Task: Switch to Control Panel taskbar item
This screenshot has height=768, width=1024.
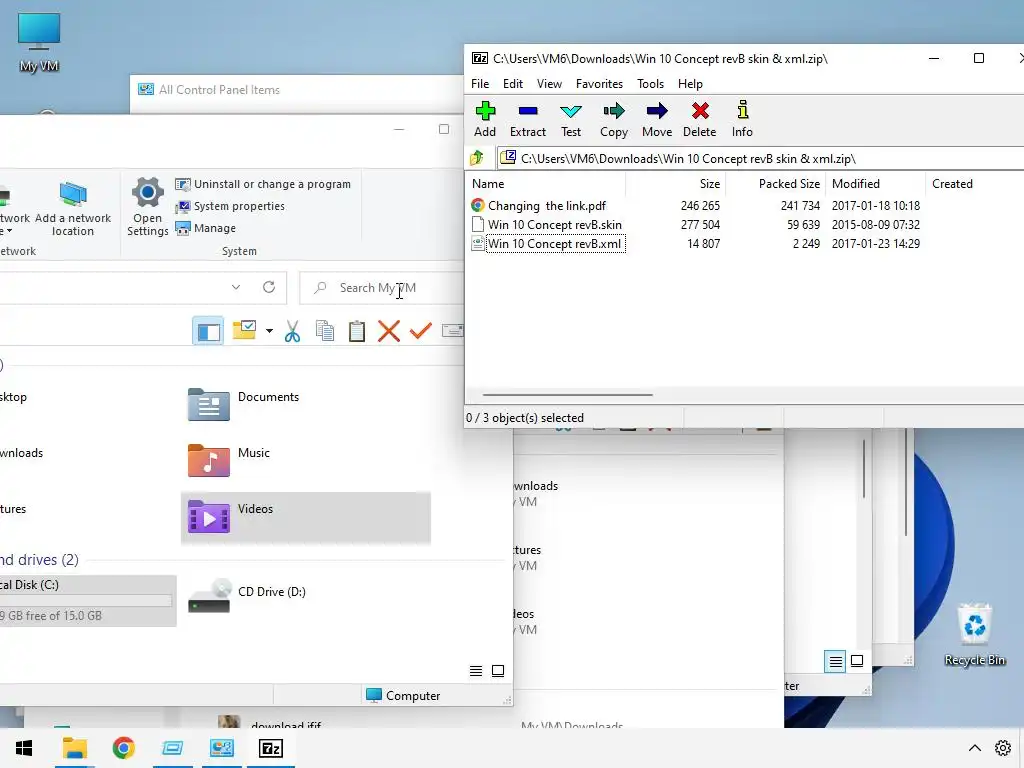Action: [x=221, y=748]
